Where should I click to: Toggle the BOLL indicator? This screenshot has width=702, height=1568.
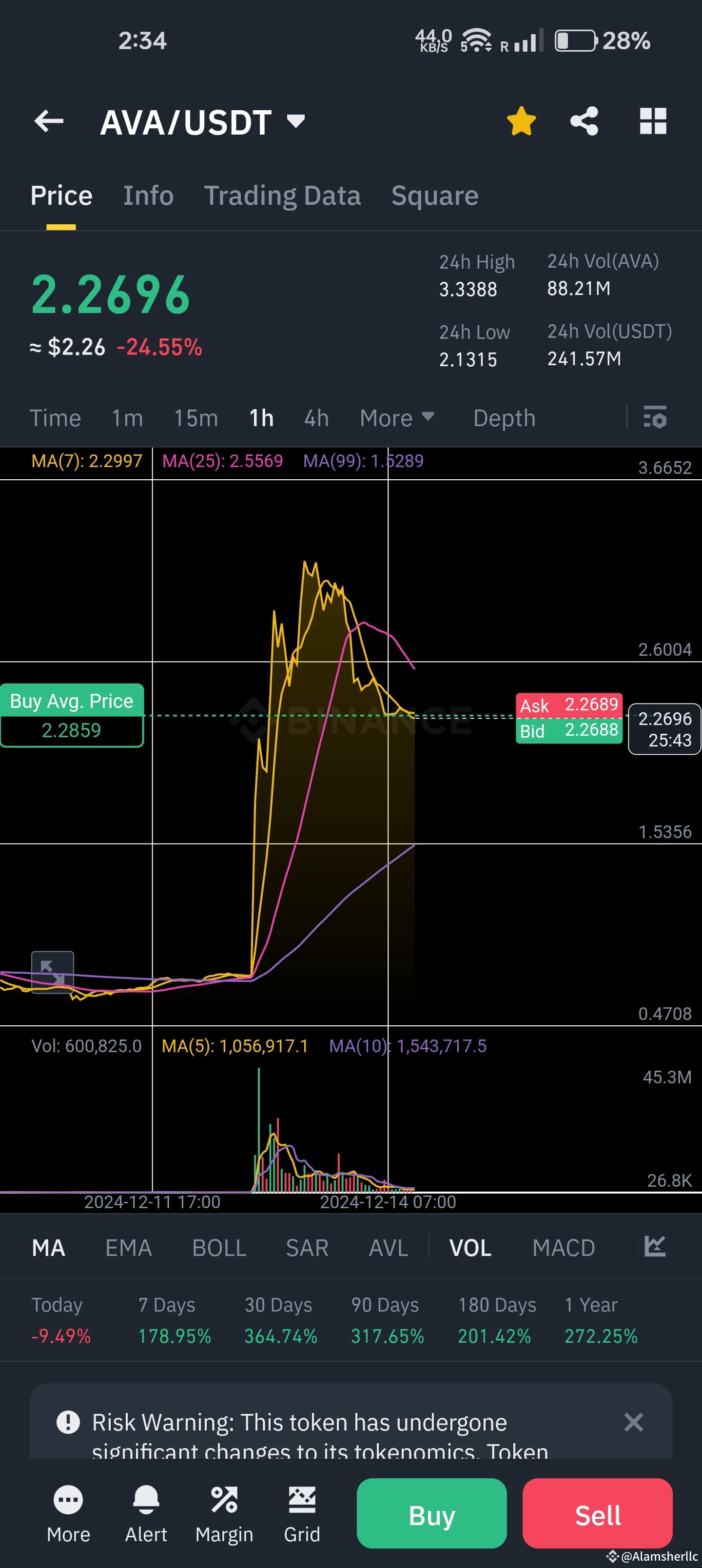[219, 1248]
